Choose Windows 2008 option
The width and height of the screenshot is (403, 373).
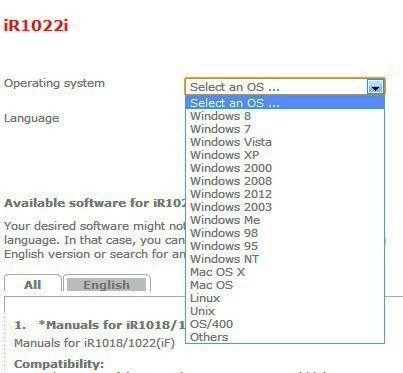point(285,181)
